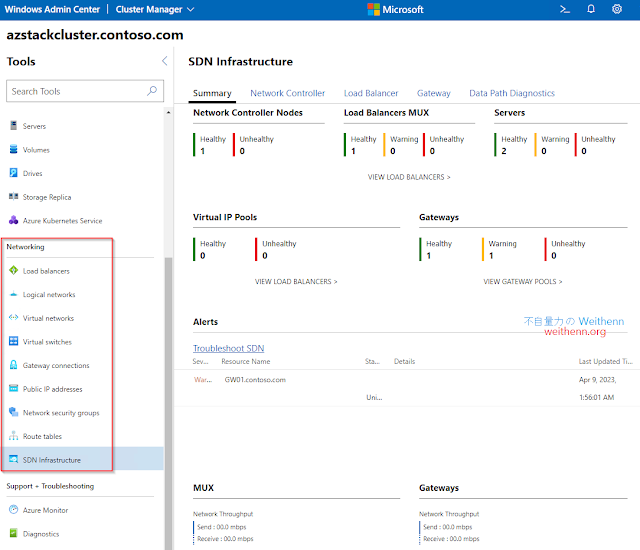
Task: Open Azure Monitor tool
Action: click(x=45, y=510)
